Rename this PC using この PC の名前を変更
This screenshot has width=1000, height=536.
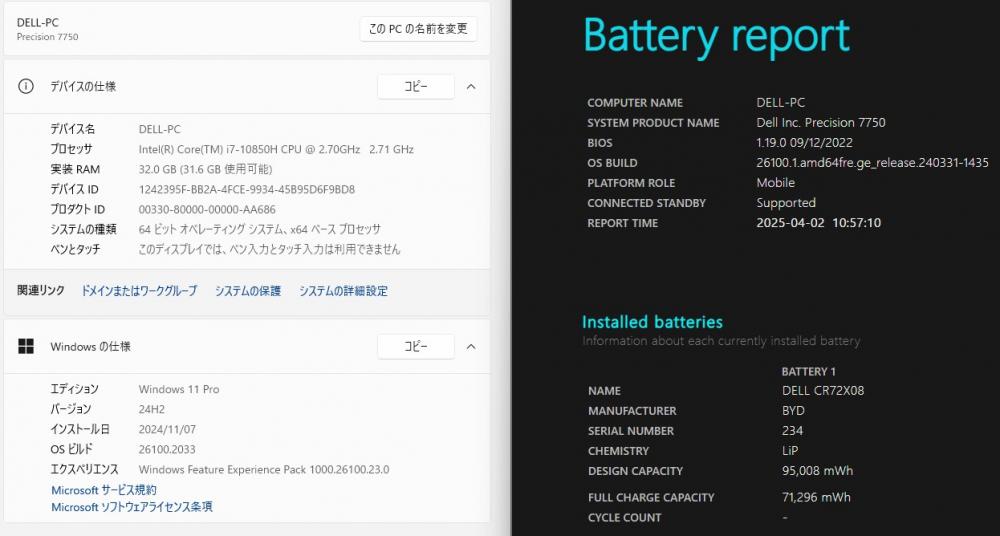tap(418, 29)
